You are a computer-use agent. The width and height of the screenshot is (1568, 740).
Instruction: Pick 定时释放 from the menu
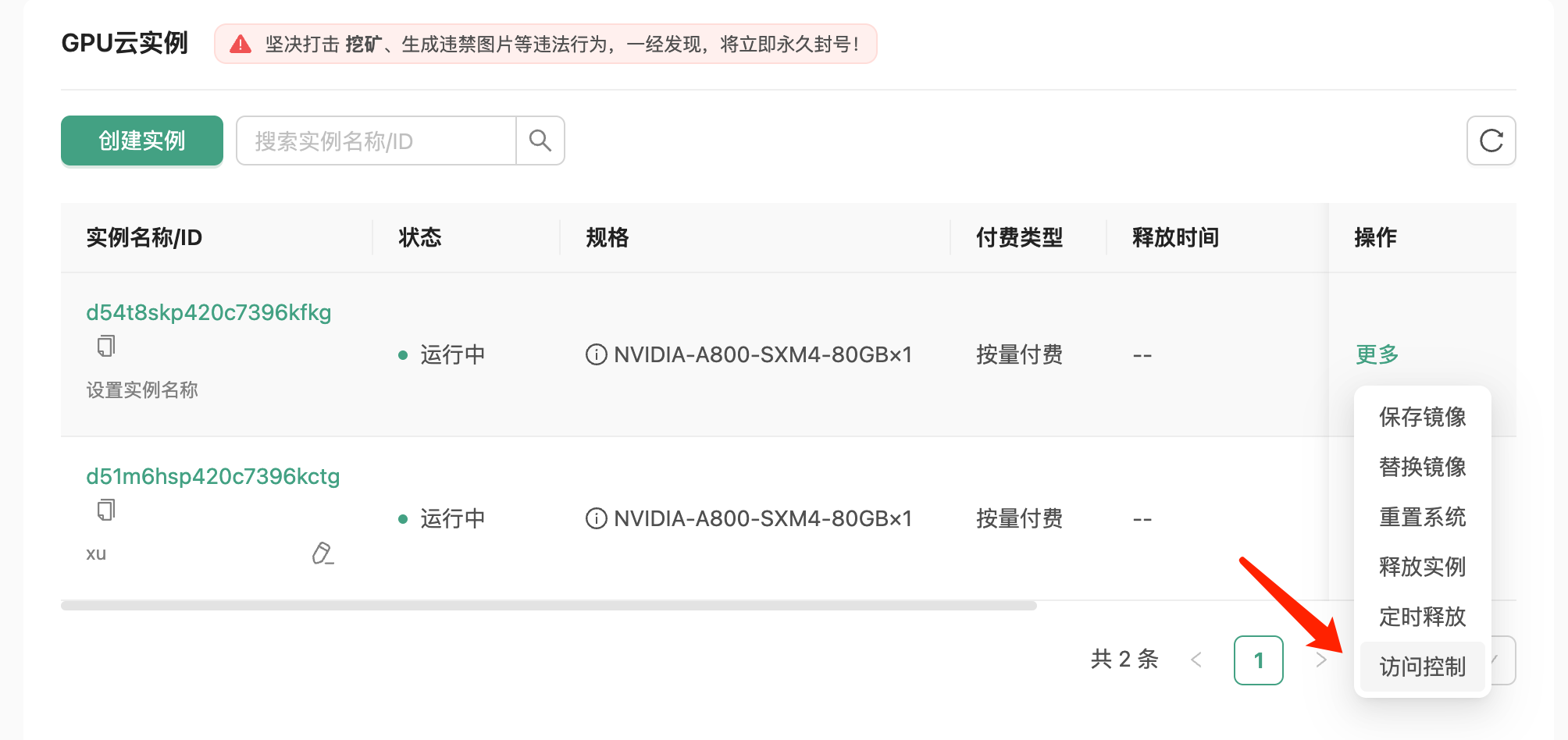[x=1422, y=617]
